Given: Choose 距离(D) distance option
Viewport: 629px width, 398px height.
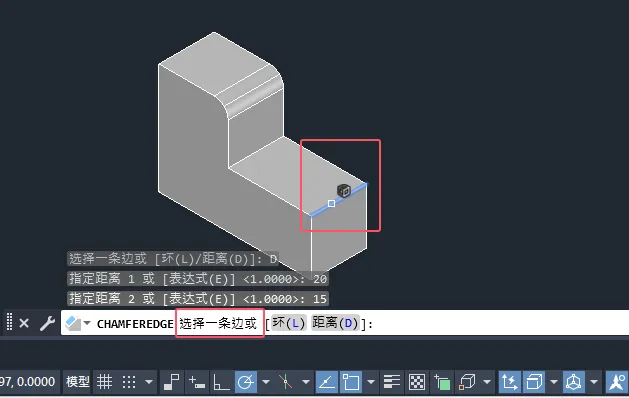Looking at the screenshot, I should point(335,323).
